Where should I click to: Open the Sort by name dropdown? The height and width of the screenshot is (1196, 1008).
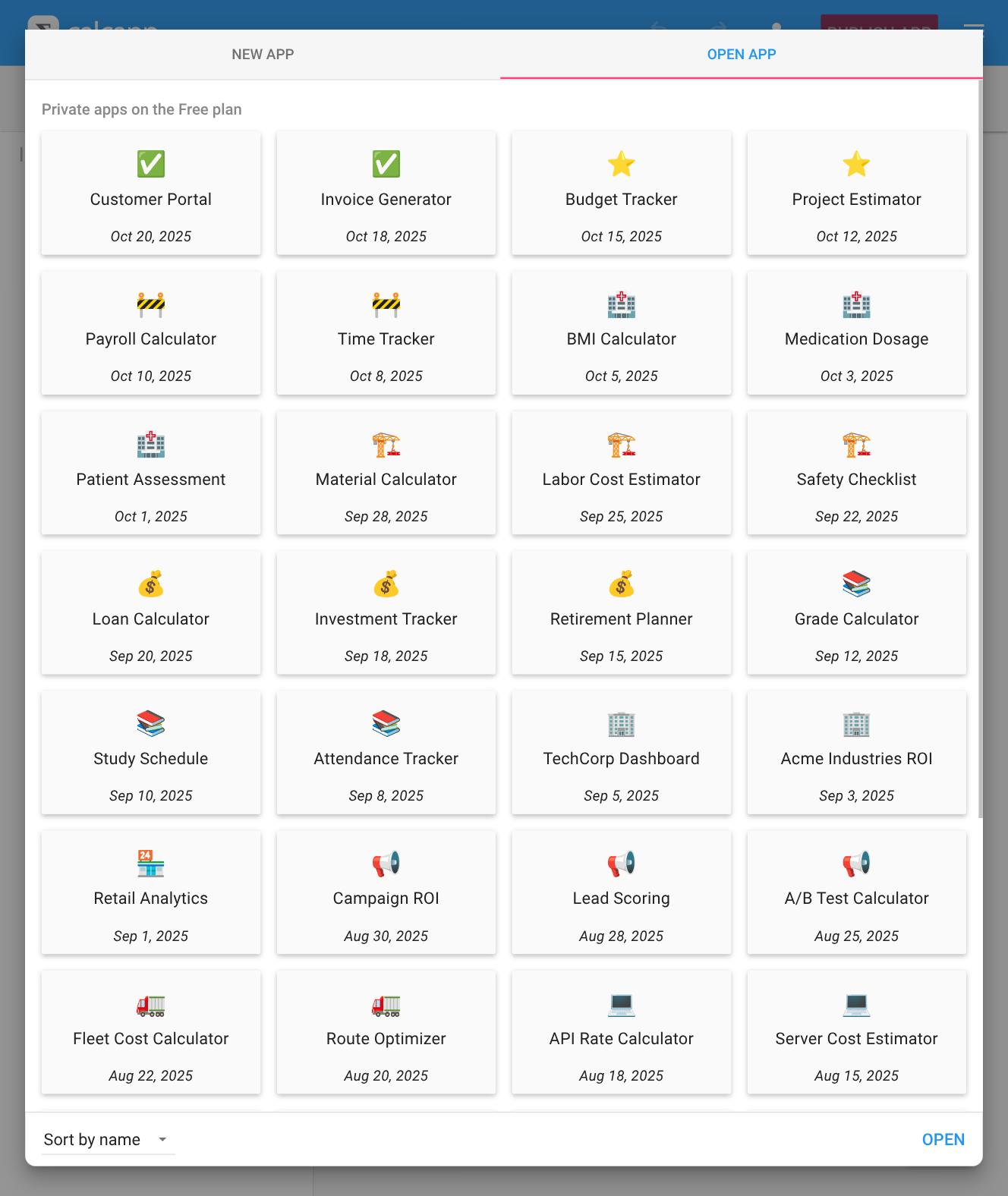[108, 1139]
